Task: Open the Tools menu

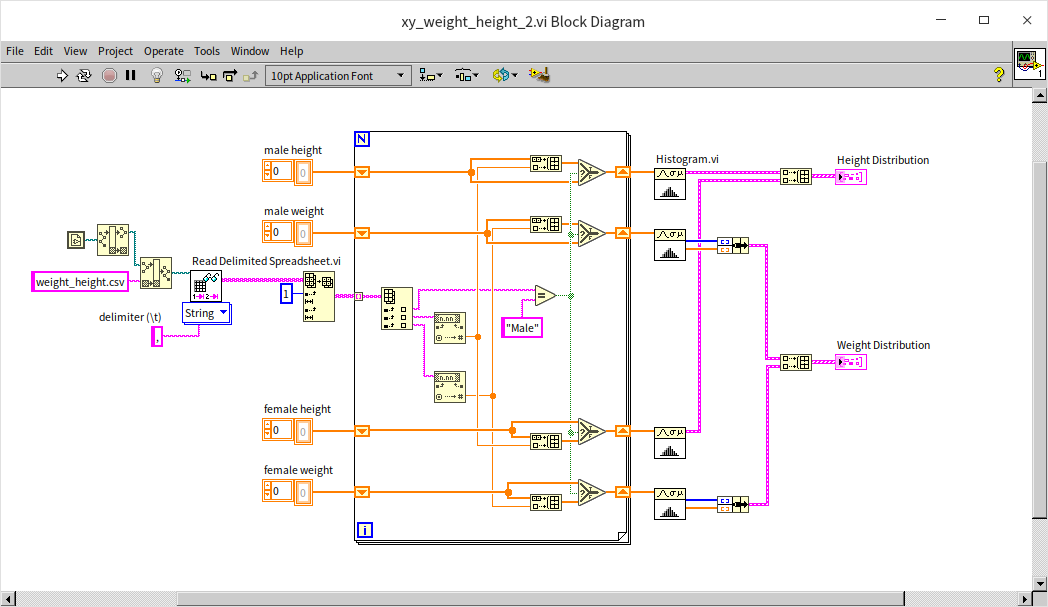Action: click(x=207, y=51)
